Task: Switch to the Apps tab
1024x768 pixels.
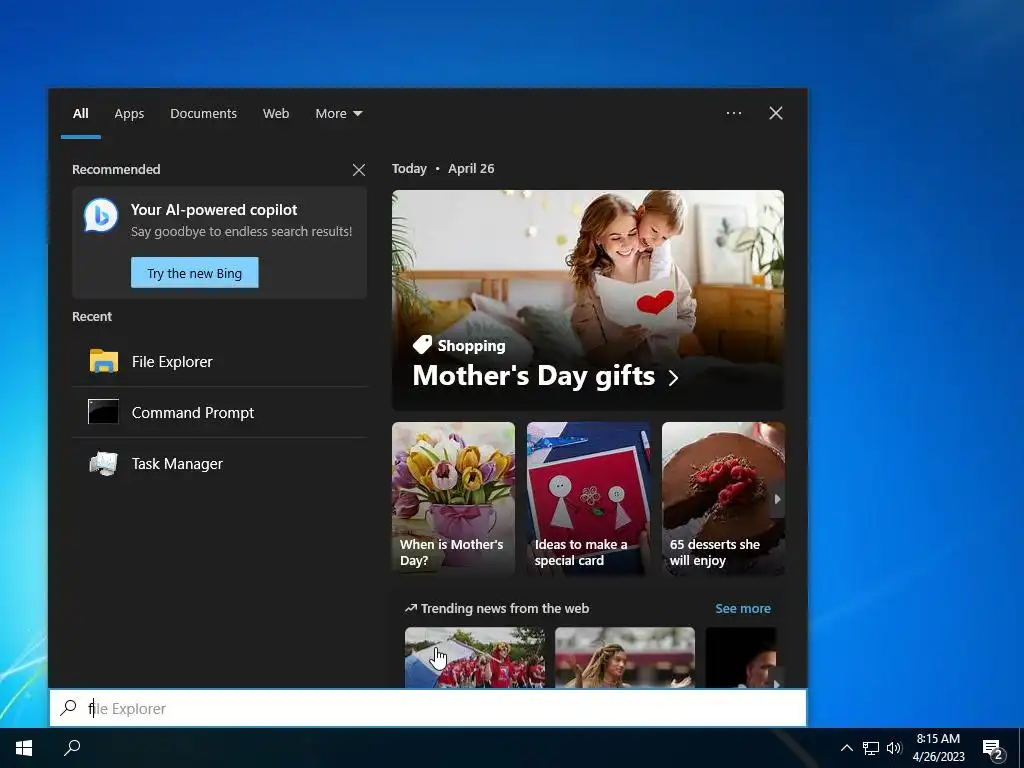Action: tap(129, 114)
